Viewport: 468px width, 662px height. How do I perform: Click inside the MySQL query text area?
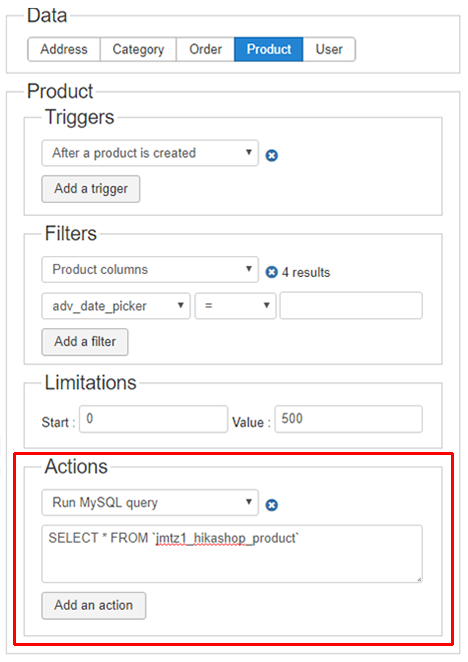pos(232,554)
